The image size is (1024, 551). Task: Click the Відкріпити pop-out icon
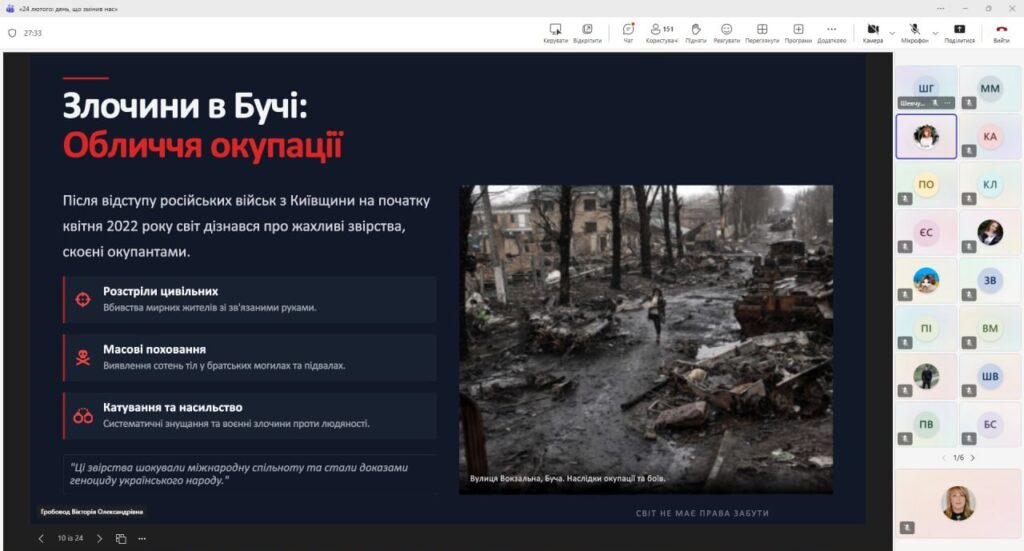[x=587, y=33]
